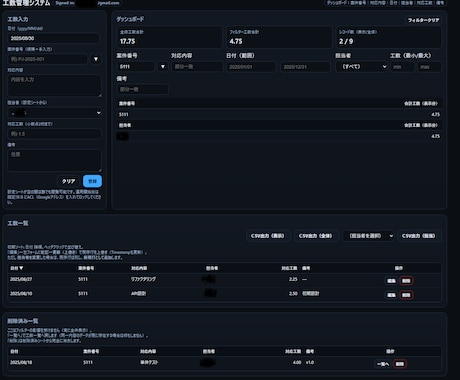Click the v1.0 note cell in deleted list
Viewport: 460px width, 380px height.
pos(310,362)
